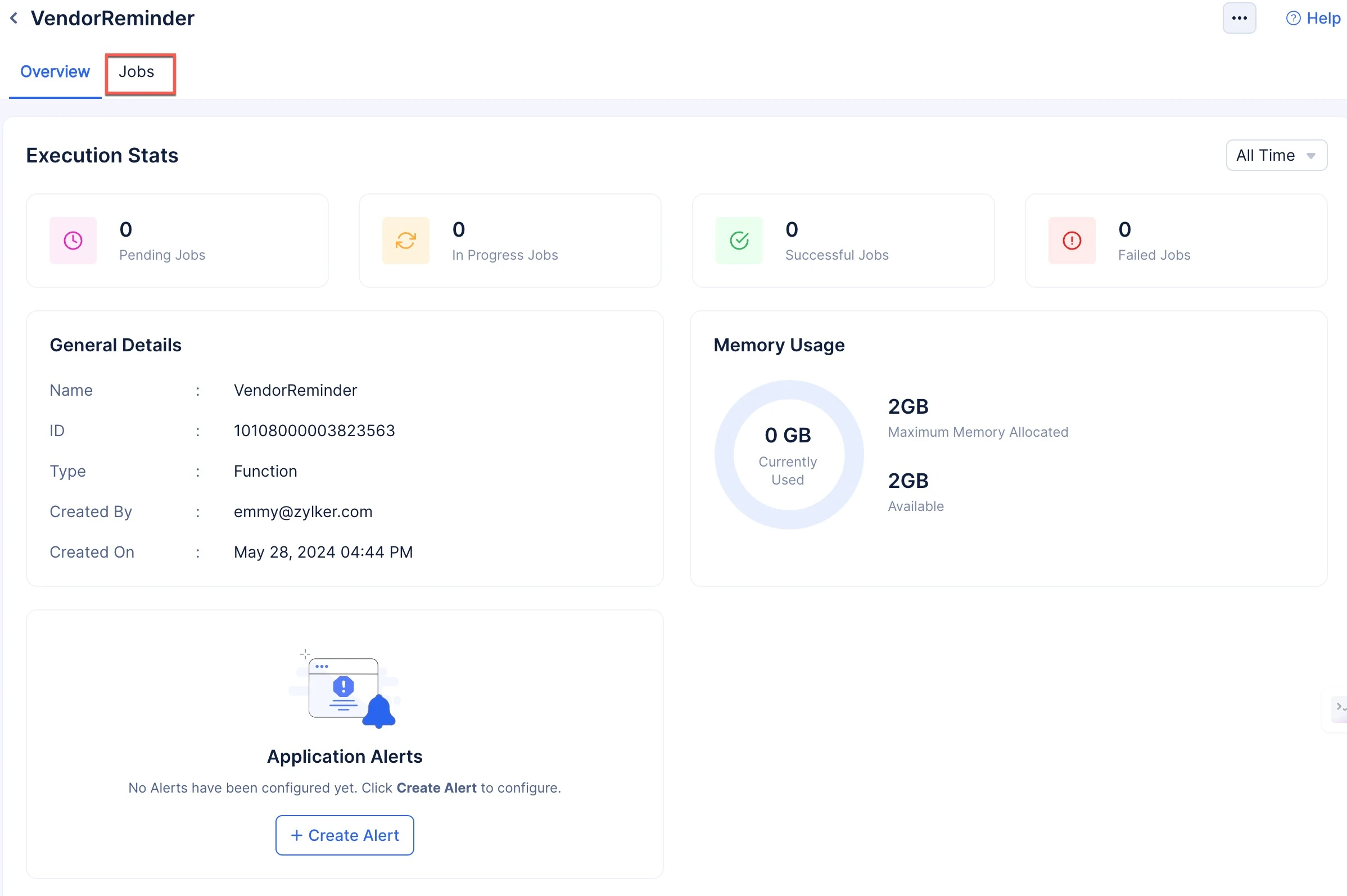Click the green Successful Jobs checkmark icon
Viewport: 1347px width, 896px height.
[x=739, y=241]
